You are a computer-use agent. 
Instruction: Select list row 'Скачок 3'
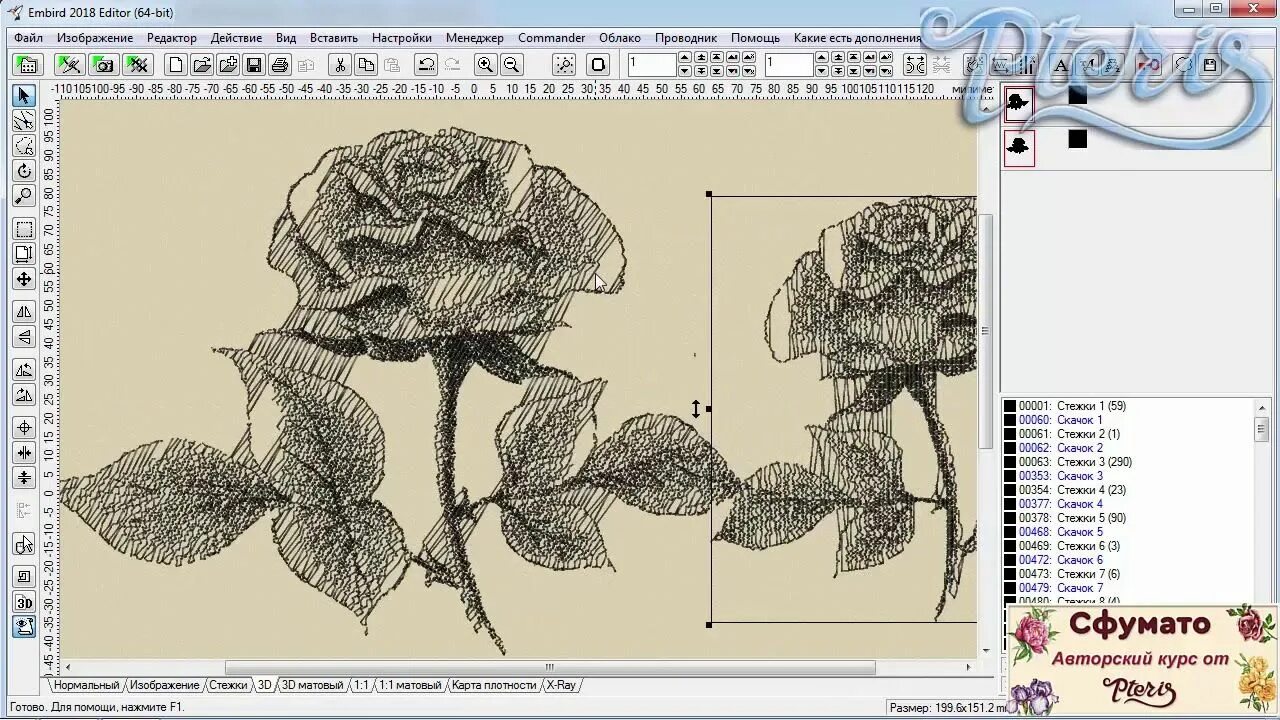tap(1128, 476)
